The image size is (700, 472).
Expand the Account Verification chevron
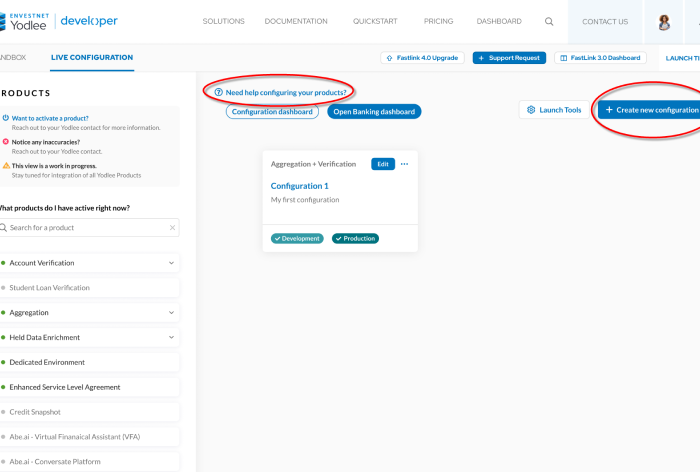[171, 263]
